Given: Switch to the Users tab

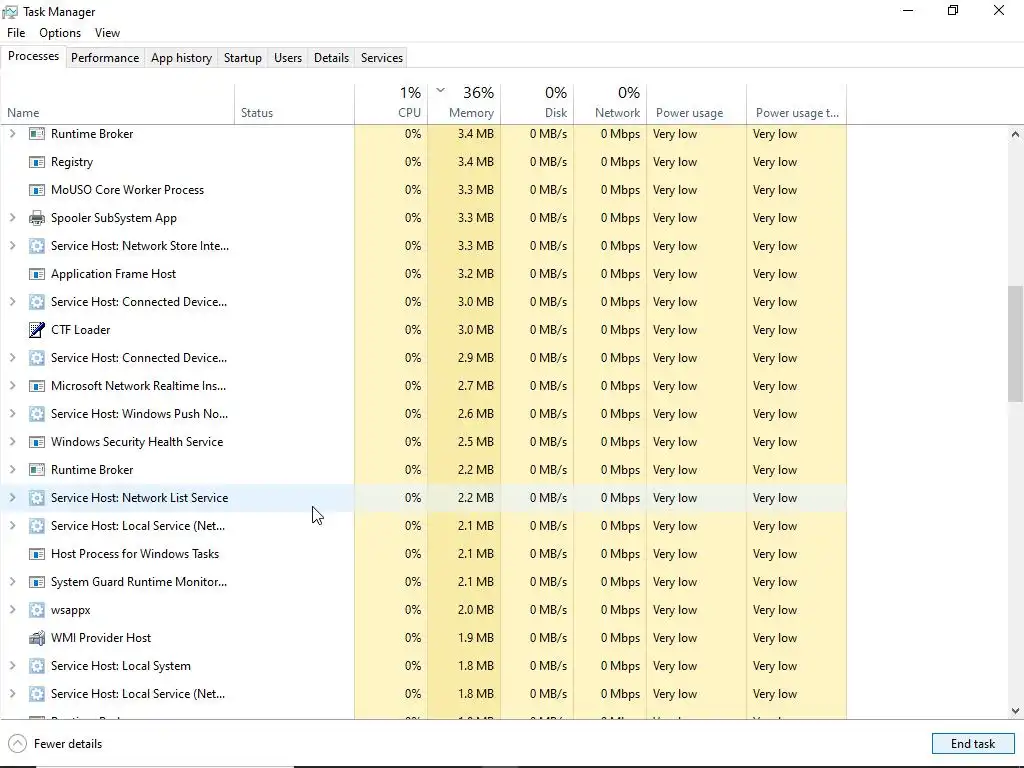Looking at the screenshot, I should pos(288,57).
